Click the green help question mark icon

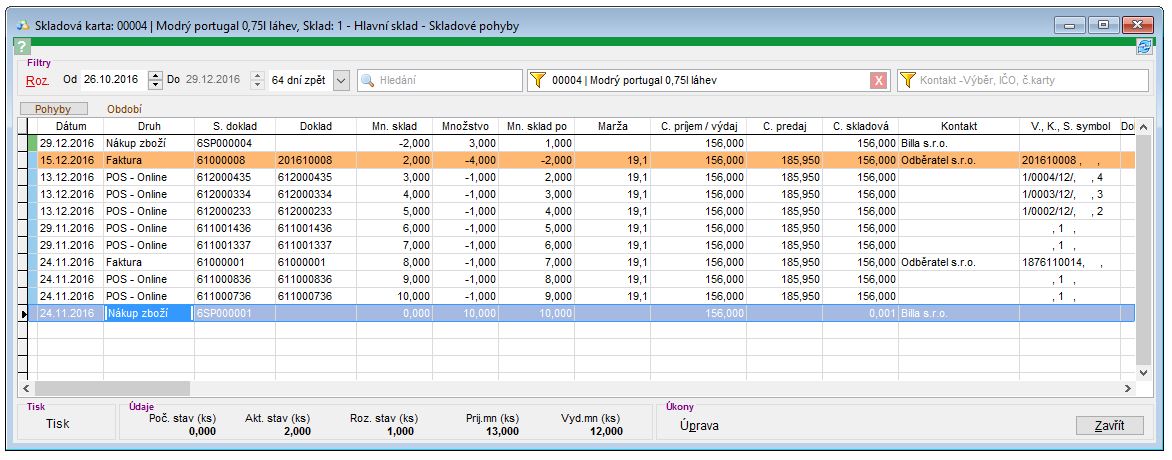pyautogui.click(x=22, y=47)
